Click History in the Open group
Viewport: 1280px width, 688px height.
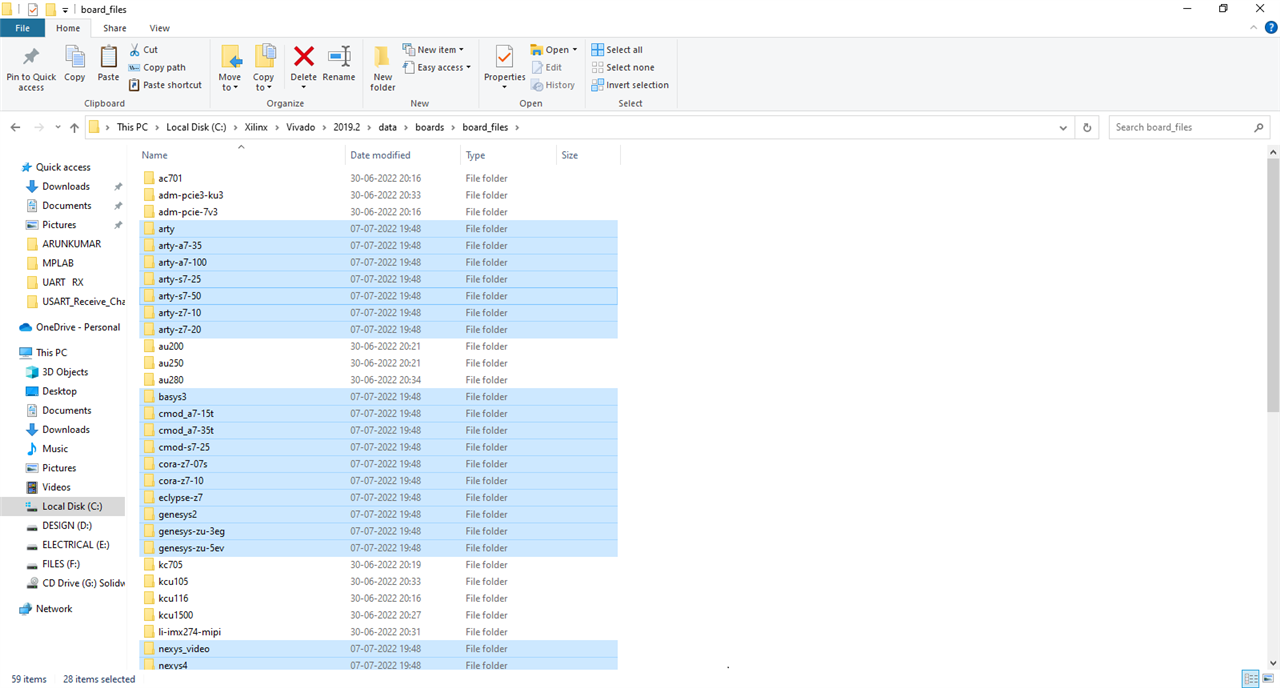click(x=553, y=85)
